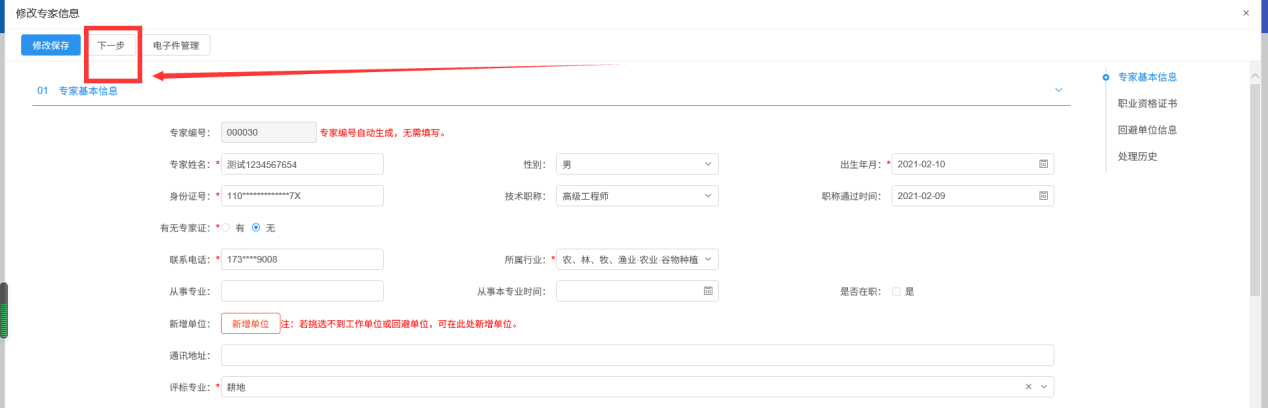This screenshot has height=408, width=1268.
Task: Click calendar icon in 职称通过时间 field
Action: coord(1043,196)
